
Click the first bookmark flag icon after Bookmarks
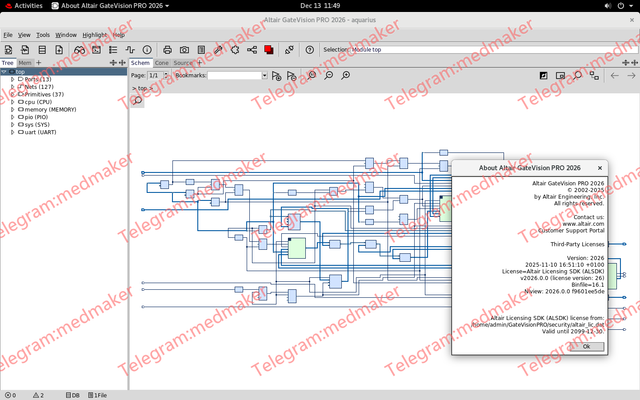tap(276, 76)
